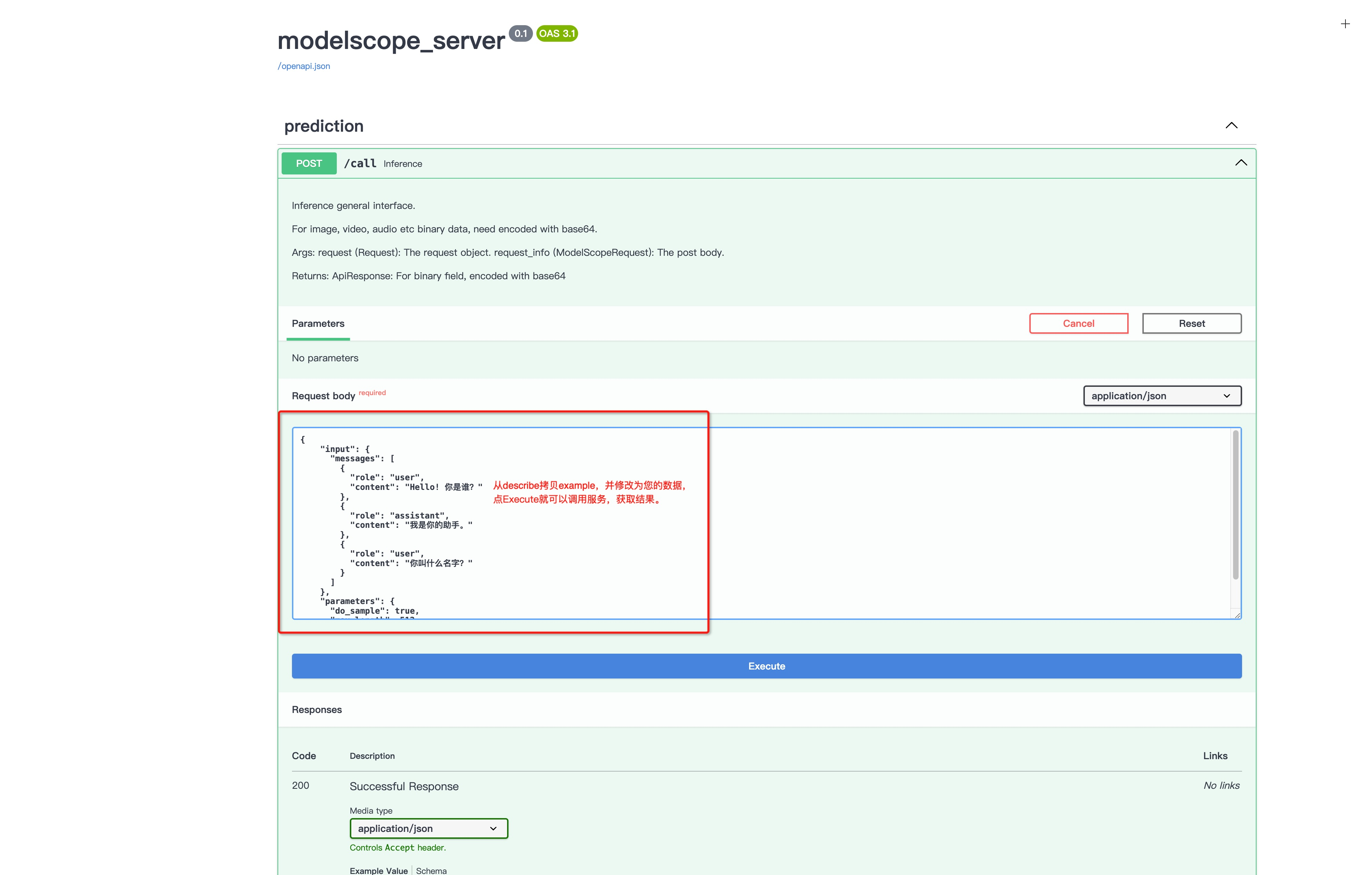Click the red 'required' marker
Viewport: 1372px width, 875px height.
(372, 393)
